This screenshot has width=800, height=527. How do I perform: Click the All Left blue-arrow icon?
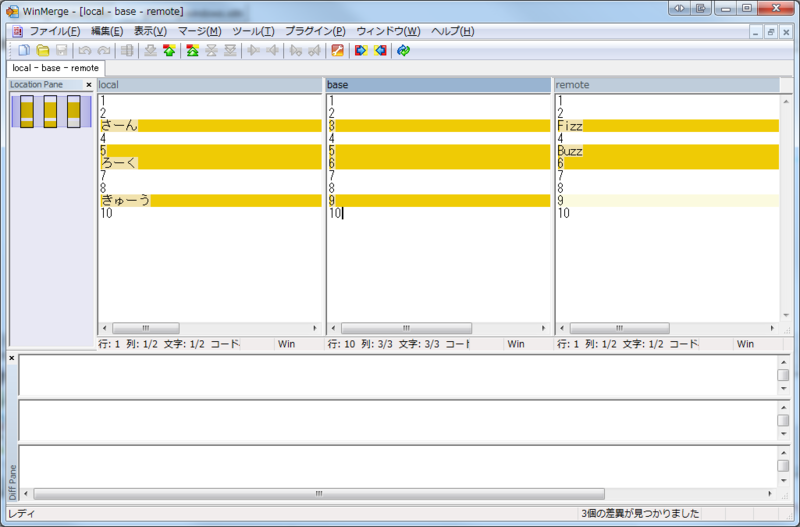coord(380,50)
